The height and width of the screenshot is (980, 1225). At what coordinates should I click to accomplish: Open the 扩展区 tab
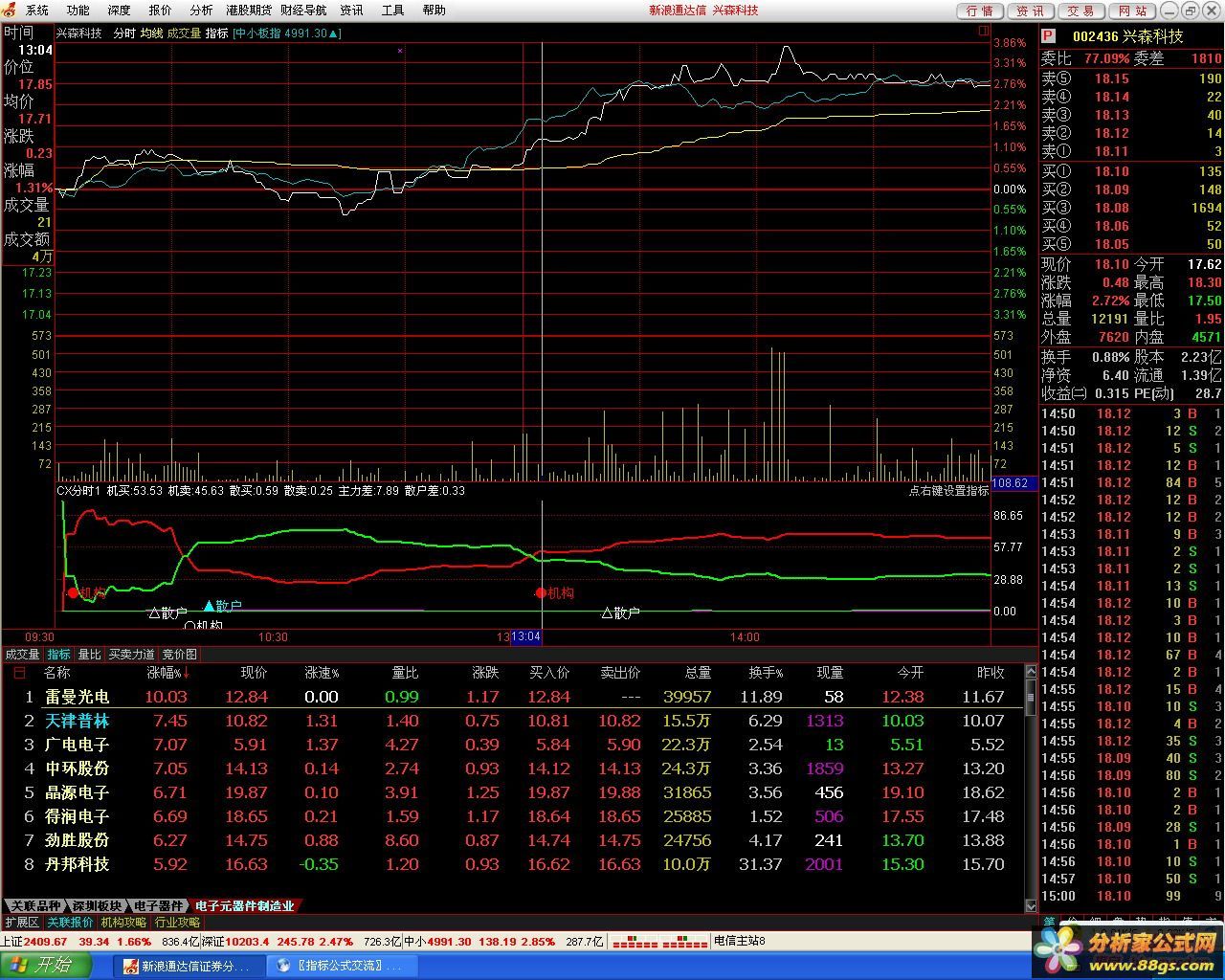coord(22,923)
